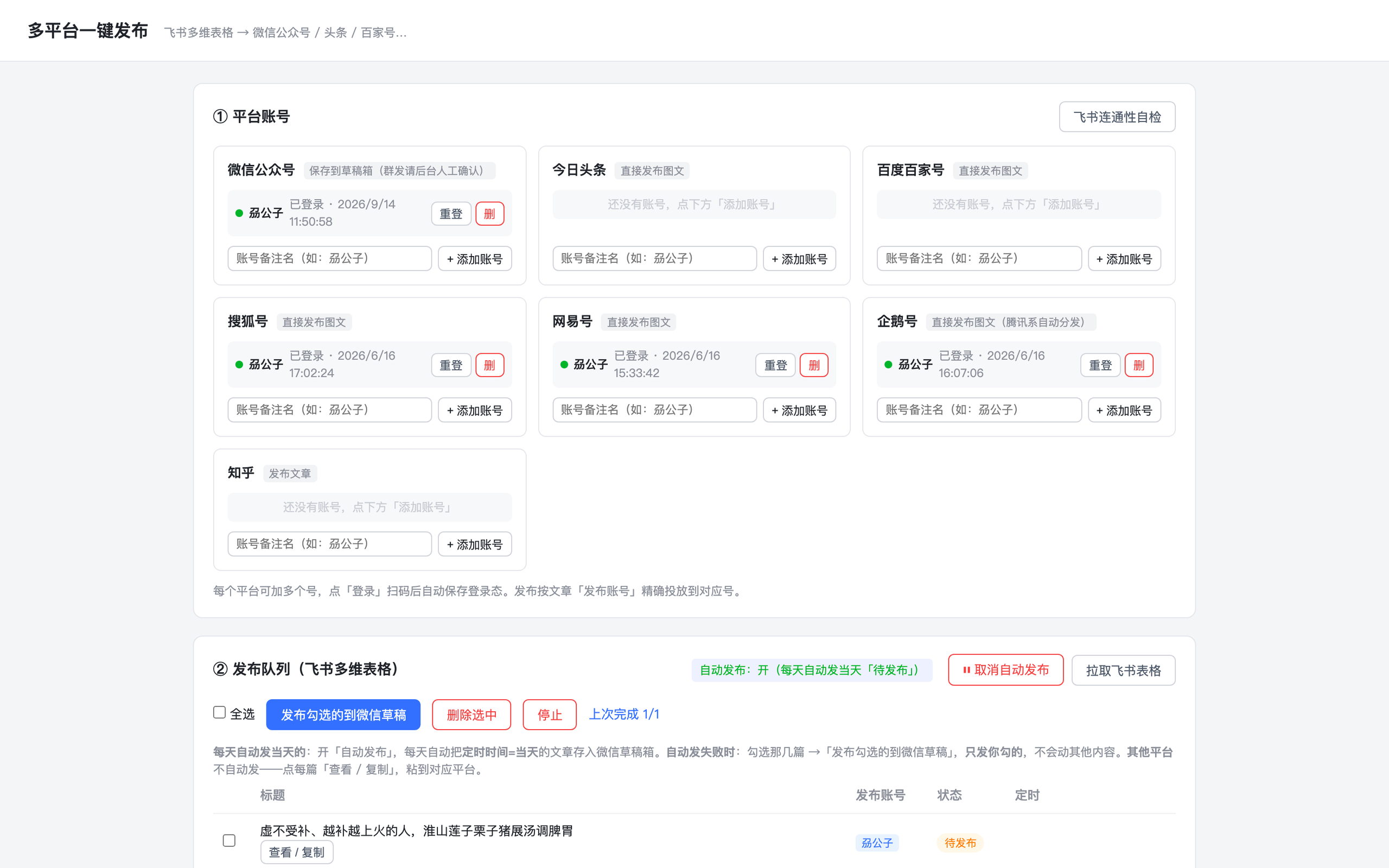The height and width of the screenshot is (868, 1389).
Task: Click 取消自动发布 to stop auto publishing
Action: (x=1005, y=670)
